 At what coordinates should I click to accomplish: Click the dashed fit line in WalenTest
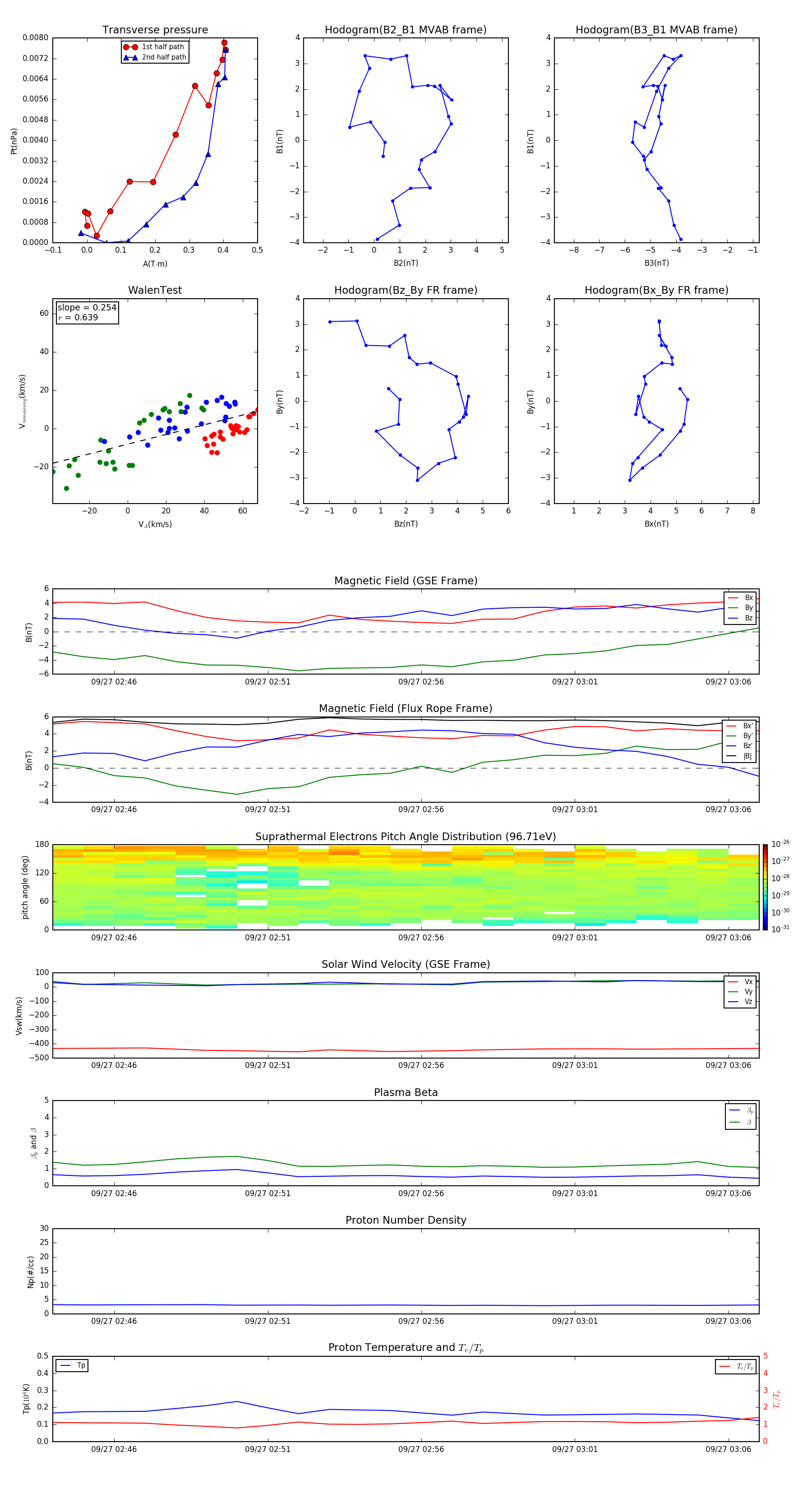[155, 438]
